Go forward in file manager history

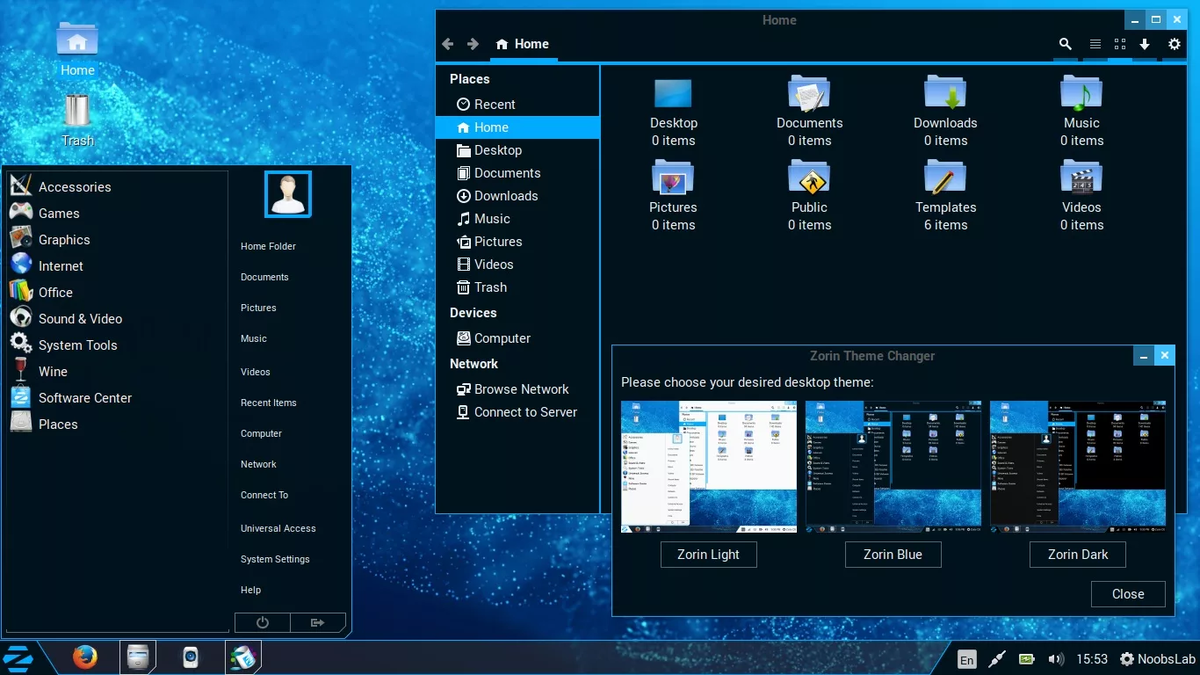coord(473,44)
